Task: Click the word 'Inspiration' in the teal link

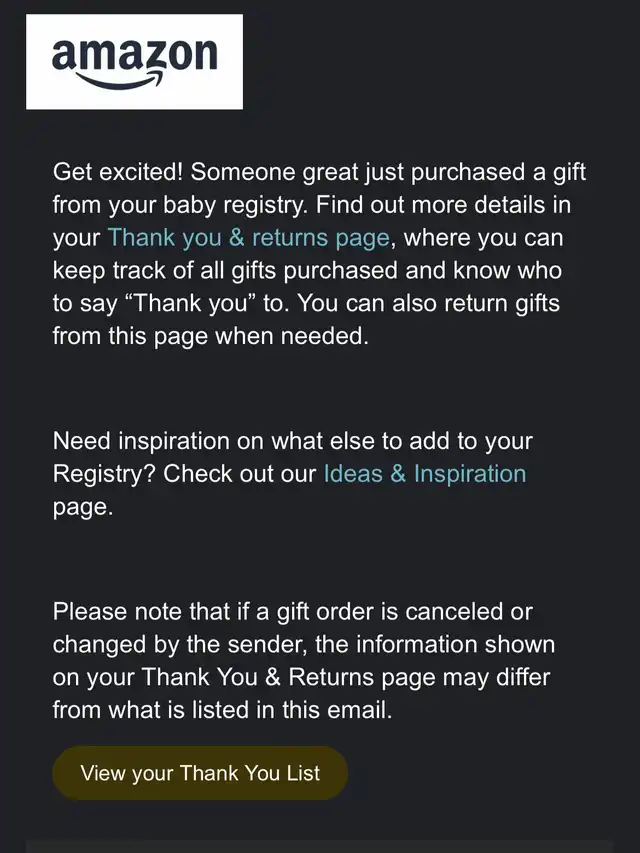Action: (470, 473)
